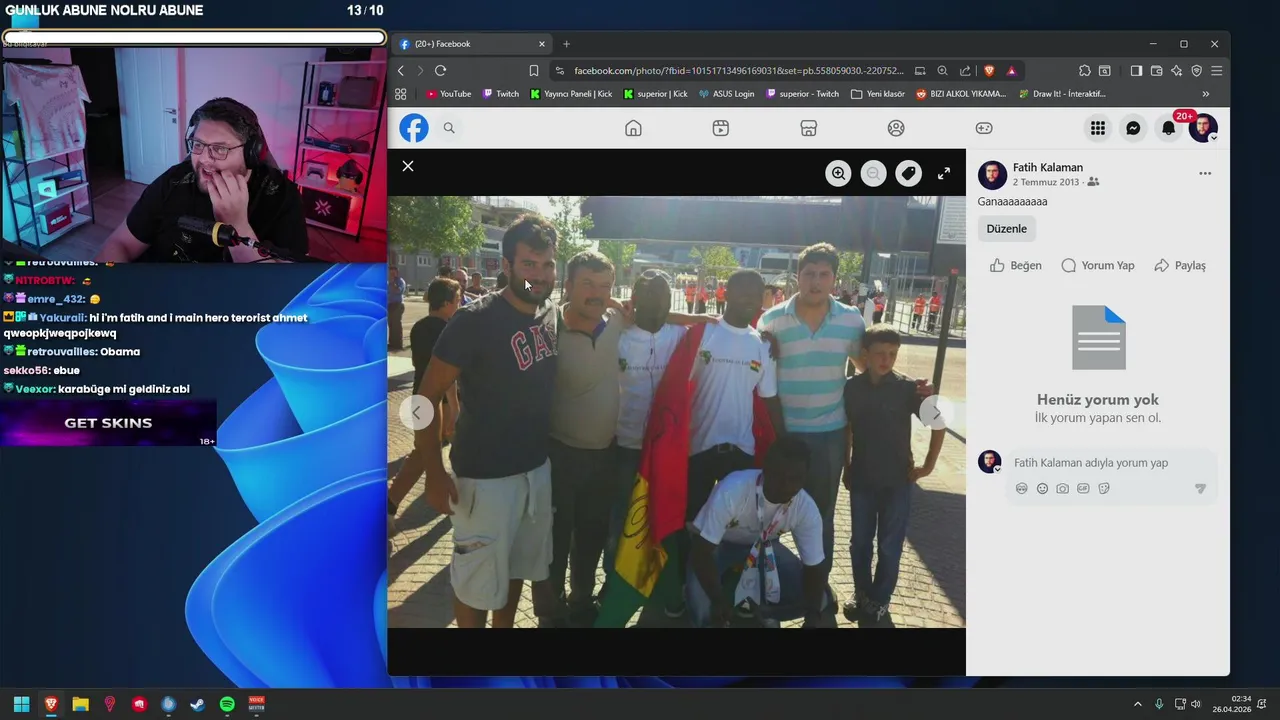Zoom out of the photo
The image size is (1280, 720).
point(873,173)
